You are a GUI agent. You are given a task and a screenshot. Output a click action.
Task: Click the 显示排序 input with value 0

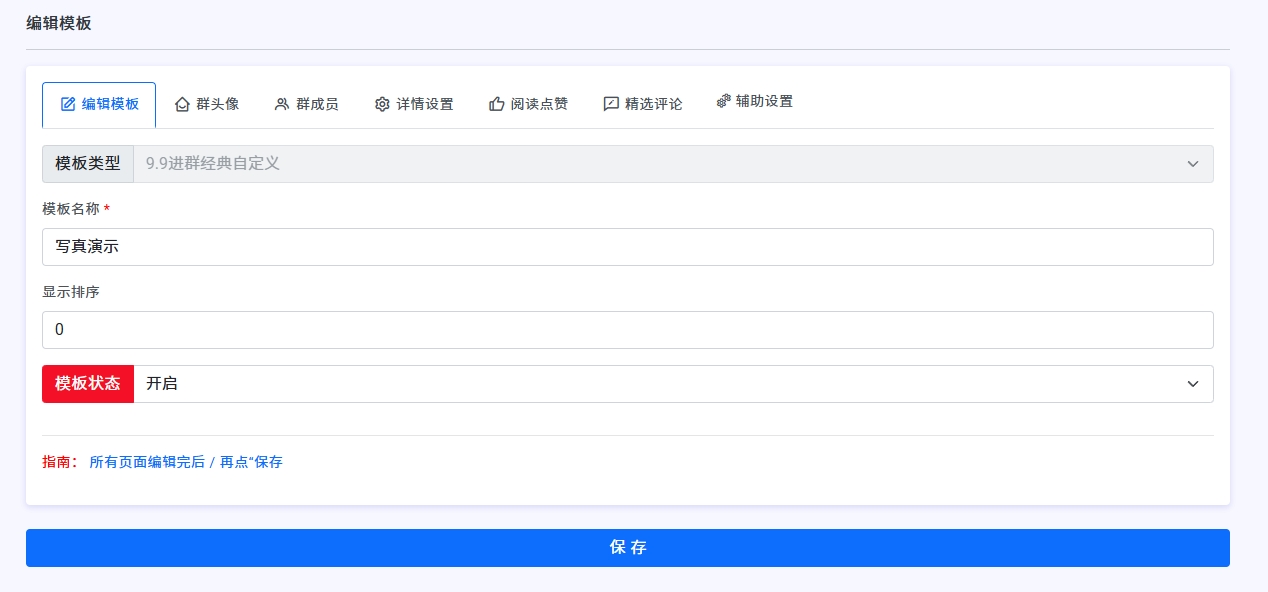(x=627, y=330)
